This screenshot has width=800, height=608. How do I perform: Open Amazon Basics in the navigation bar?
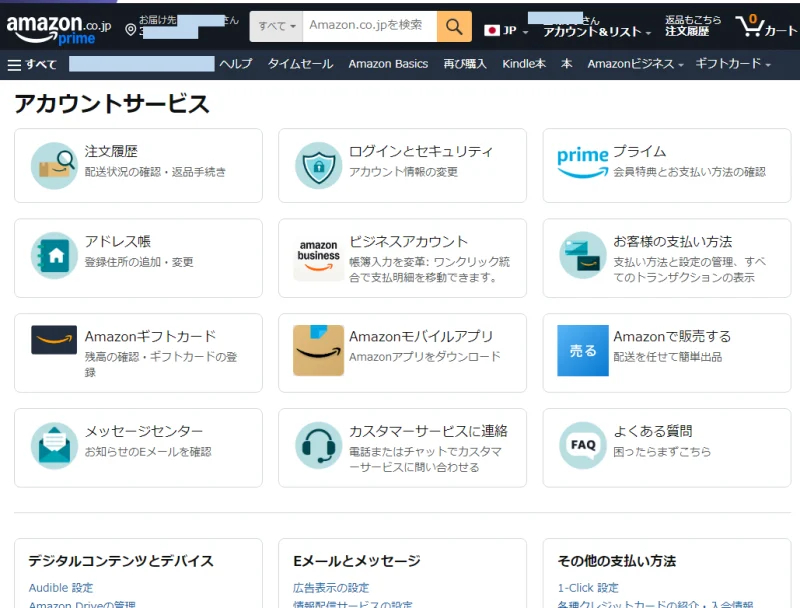tap(388, 64)
